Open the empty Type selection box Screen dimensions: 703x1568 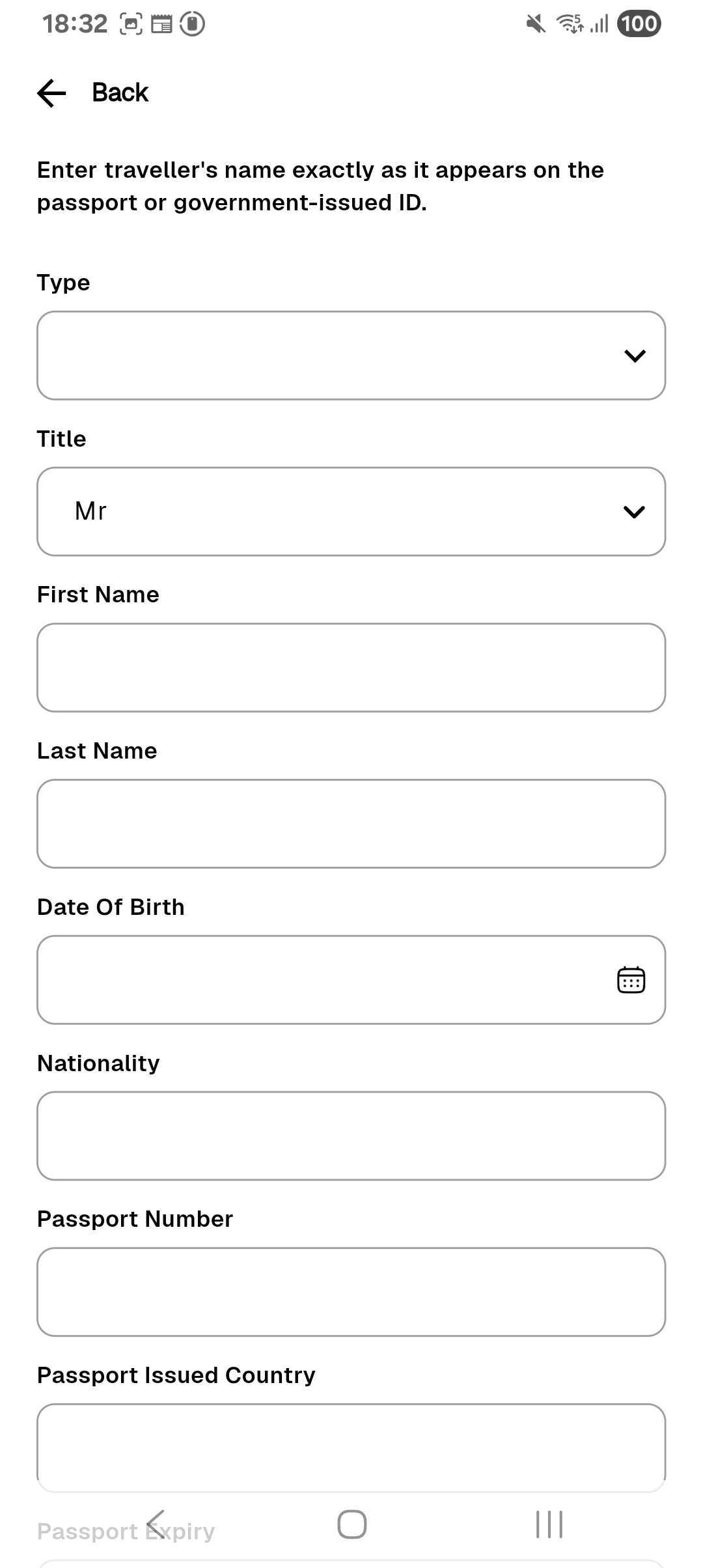click(325, 356)
